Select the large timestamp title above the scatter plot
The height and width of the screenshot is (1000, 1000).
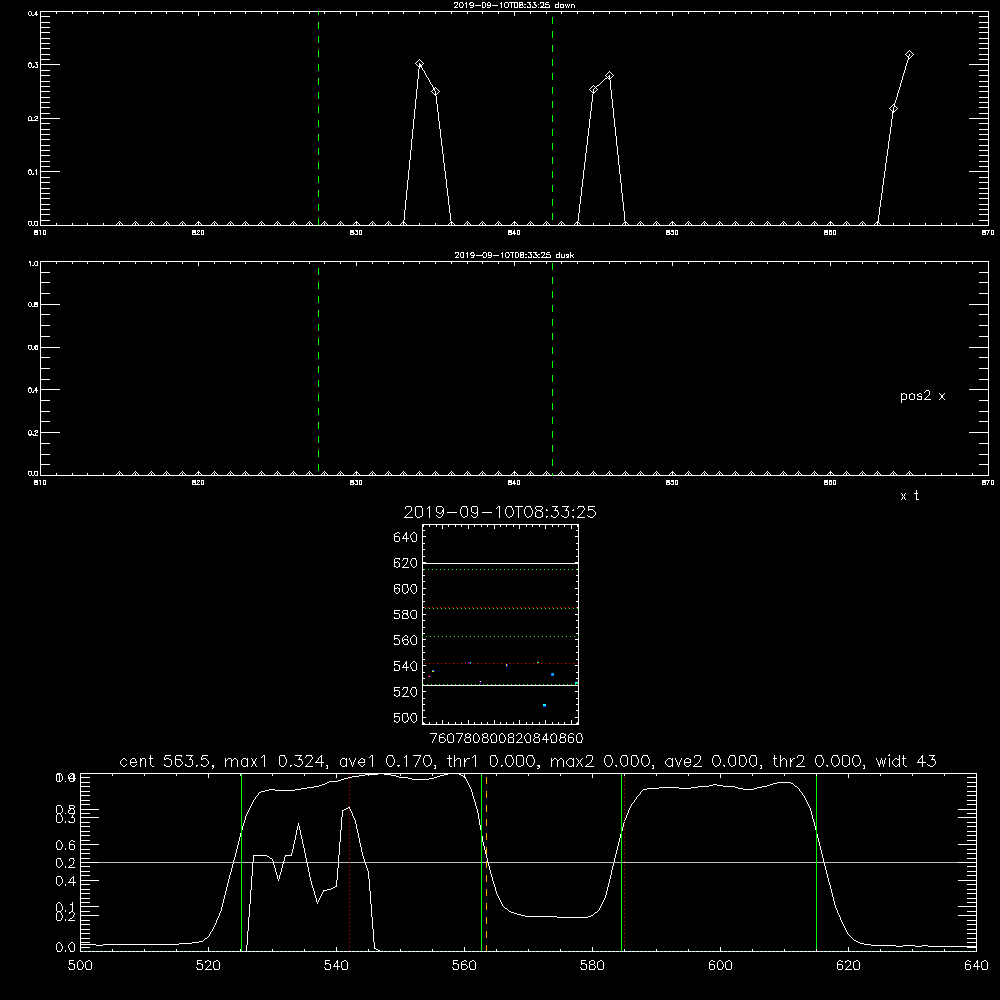click(500, 512)
